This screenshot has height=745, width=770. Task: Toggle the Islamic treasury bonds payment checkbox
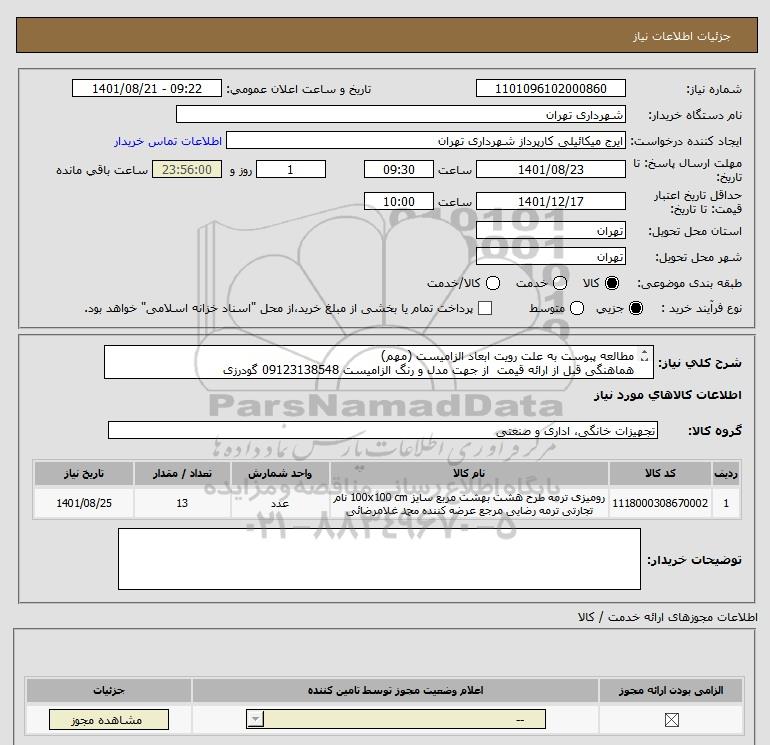(x=485, y=308)
